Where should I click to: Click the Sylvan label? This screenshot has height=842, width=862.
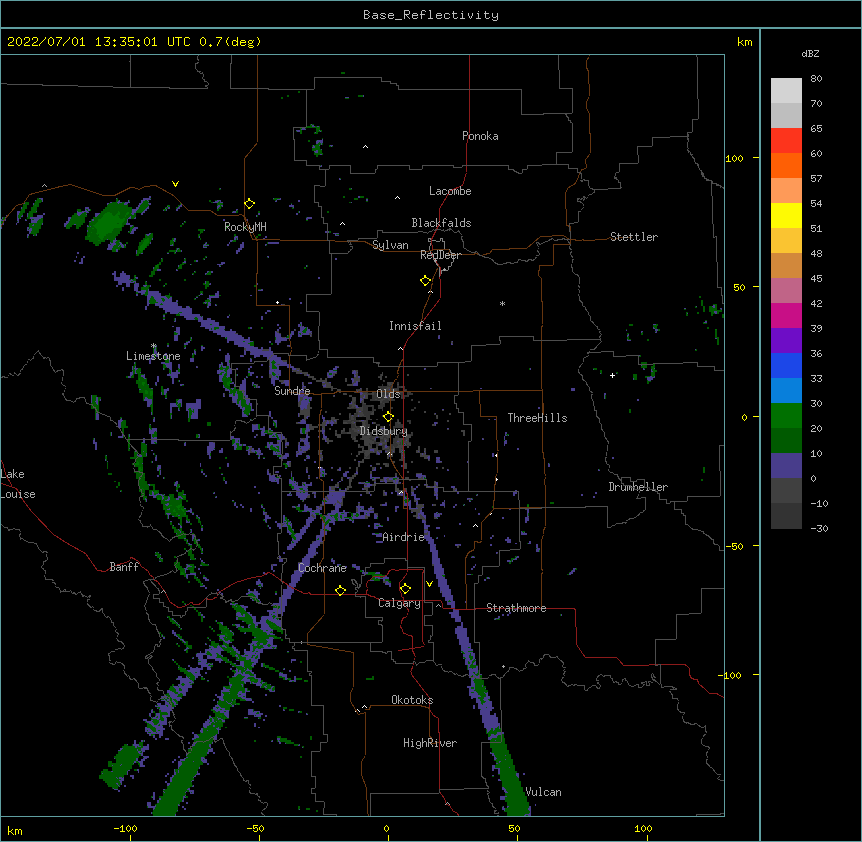coord(390,245)
